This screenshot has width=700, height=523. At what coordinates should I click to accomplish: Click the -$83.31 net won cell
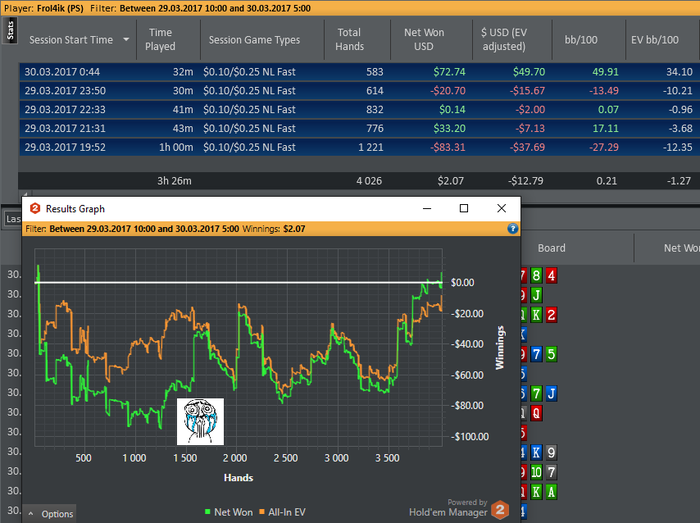coord(448,147)
